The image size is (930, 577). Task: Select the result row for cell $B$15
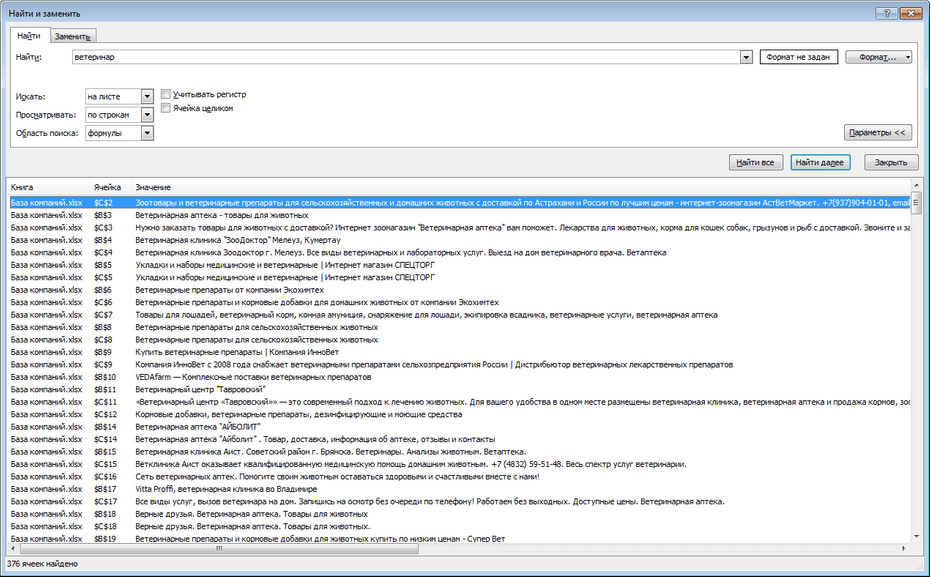pyautogui.click(x=459, y=452)
